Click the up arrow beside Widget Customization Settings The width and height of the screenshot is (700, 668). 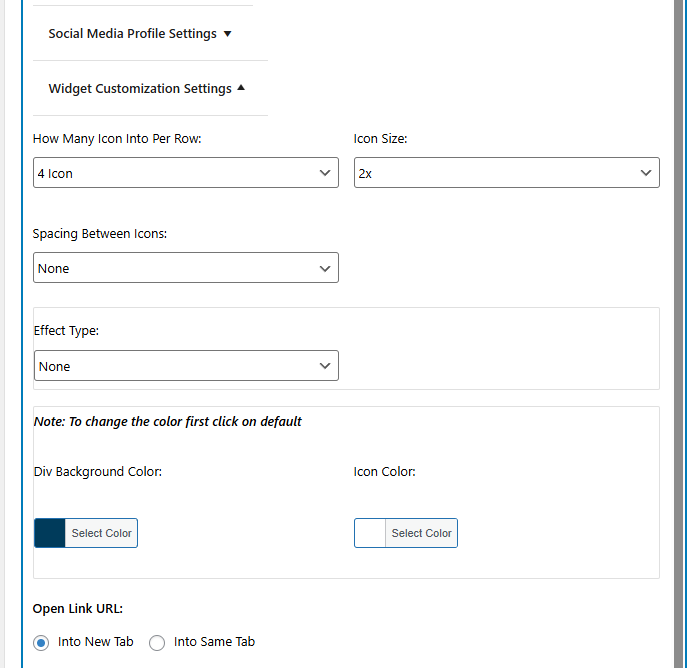click(x=241, y=88)
